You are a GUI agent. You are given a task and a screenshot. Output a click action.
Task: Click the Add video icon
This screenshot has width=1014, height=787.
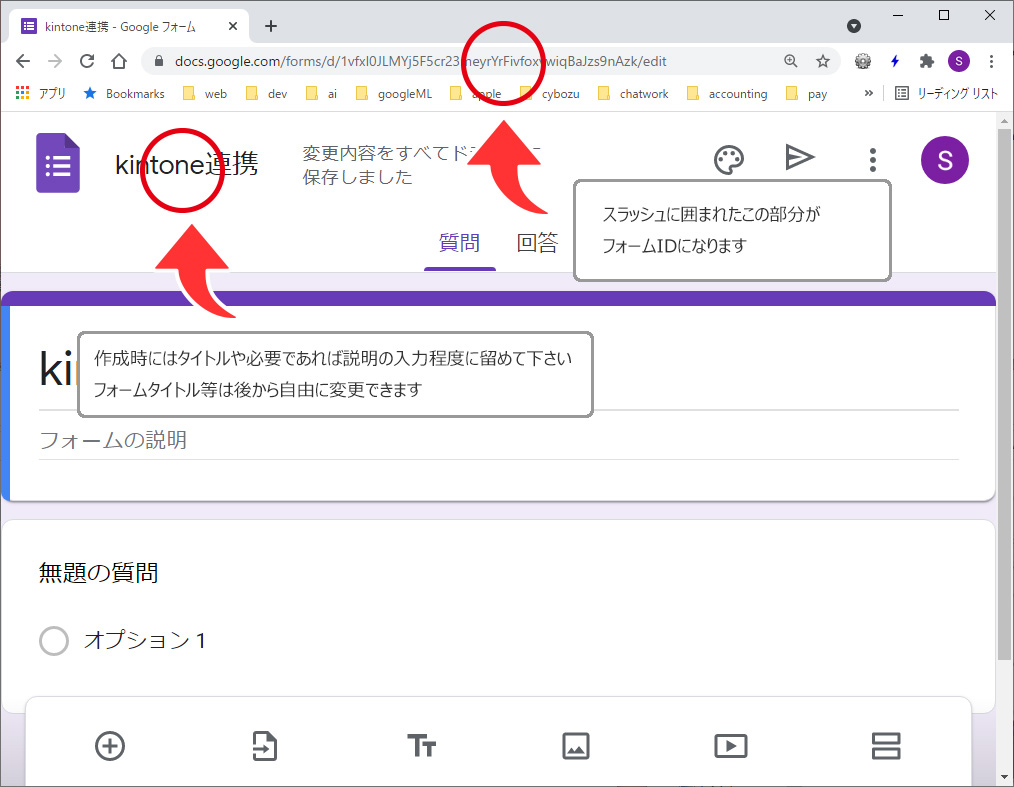pos(731,746)
